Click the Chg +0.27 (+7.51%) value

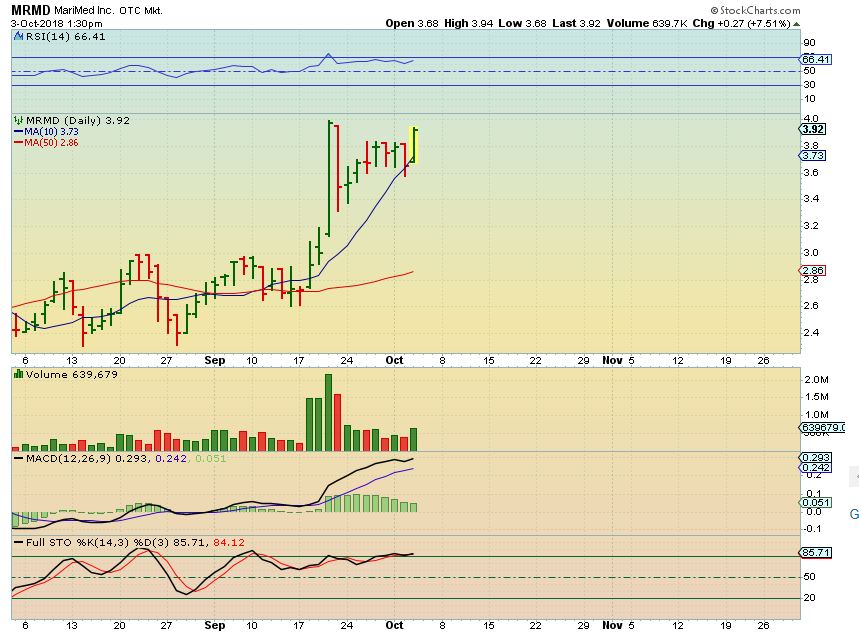tap(741, 24)
